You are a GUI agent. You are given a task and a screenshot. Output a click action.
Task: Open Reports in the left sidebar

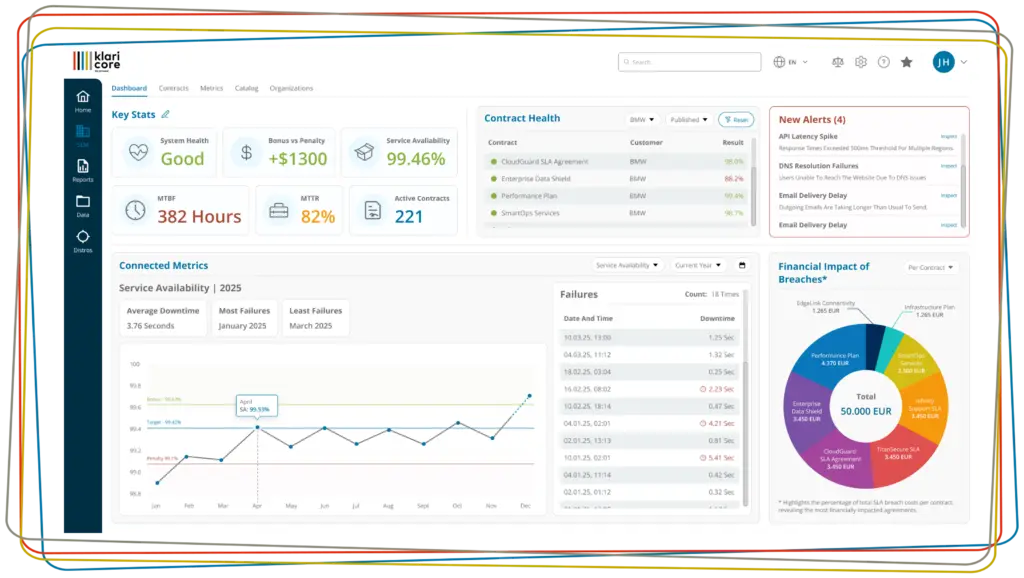coord(83,171)
